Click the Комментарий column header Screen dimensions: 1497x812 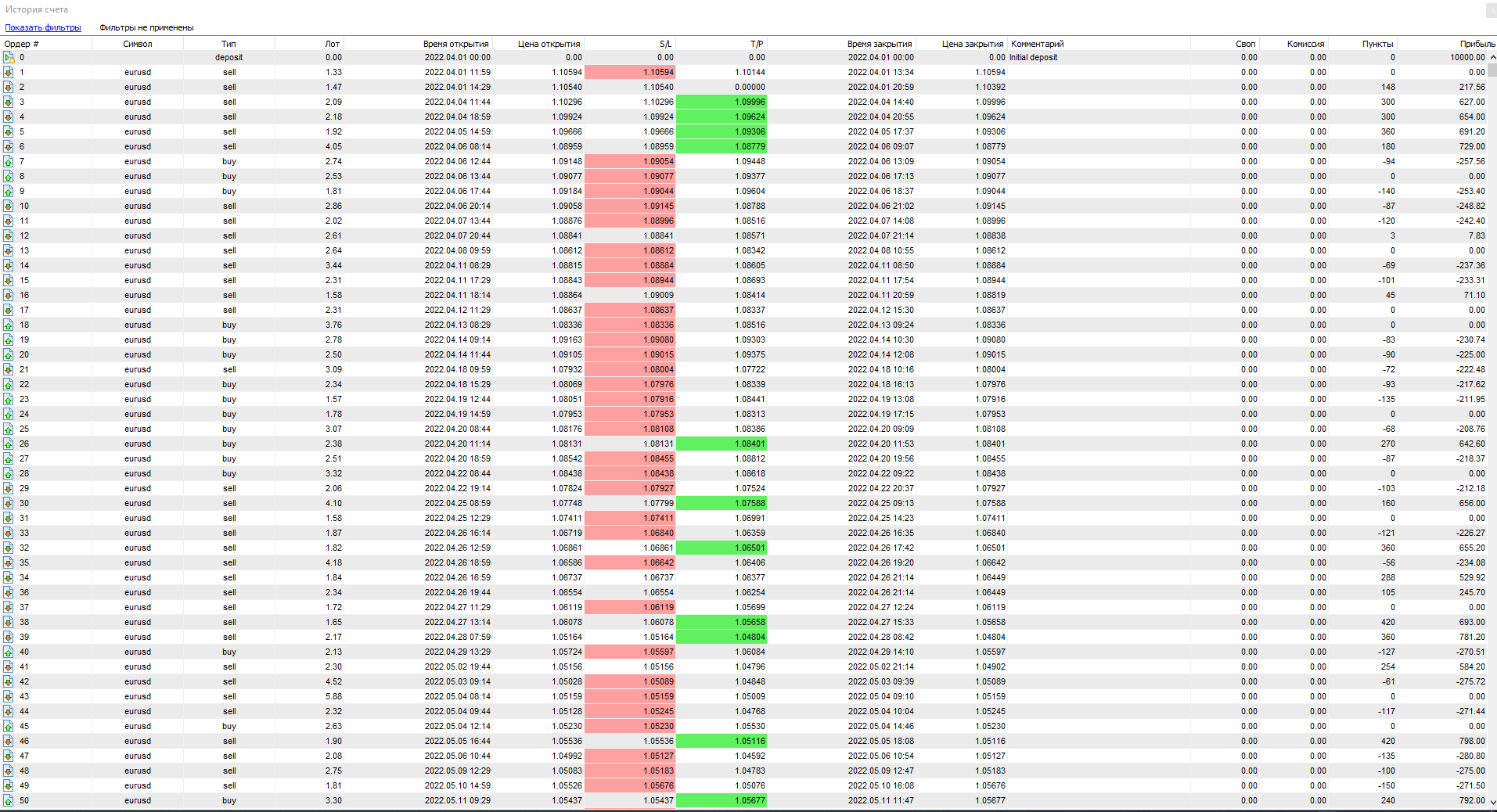pos(1037,44)
